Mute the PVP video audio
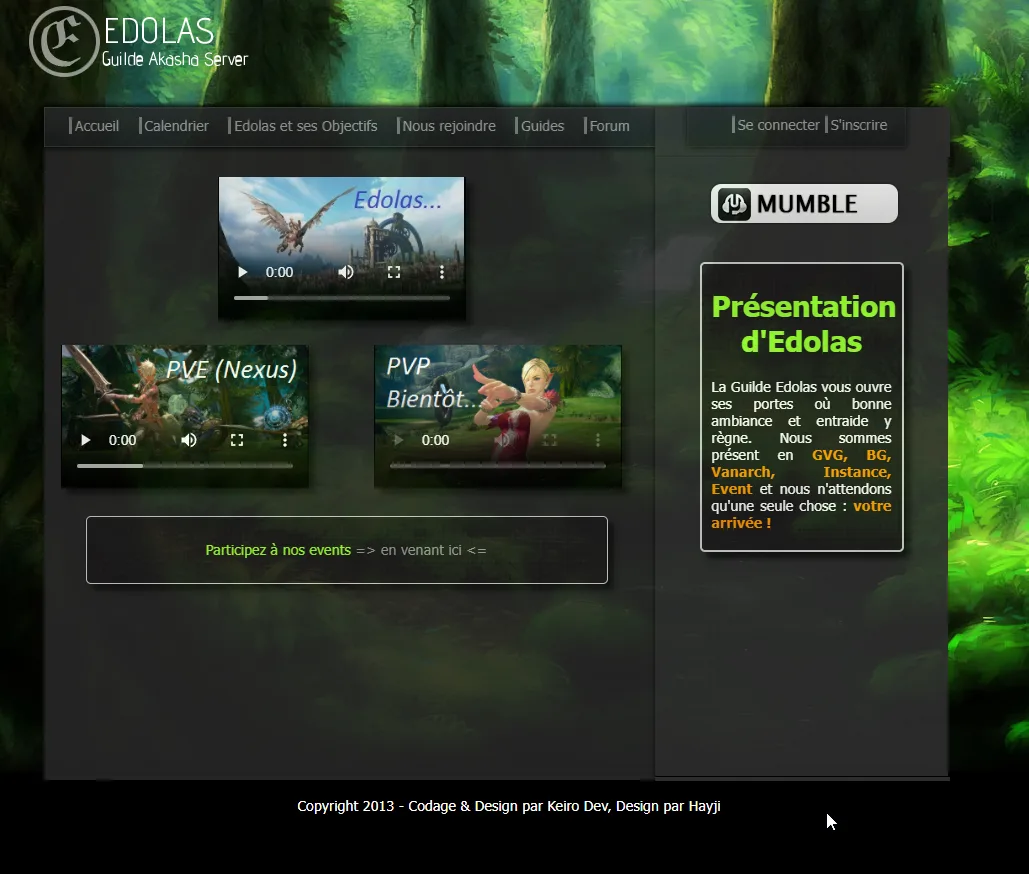 pos(502,439)
